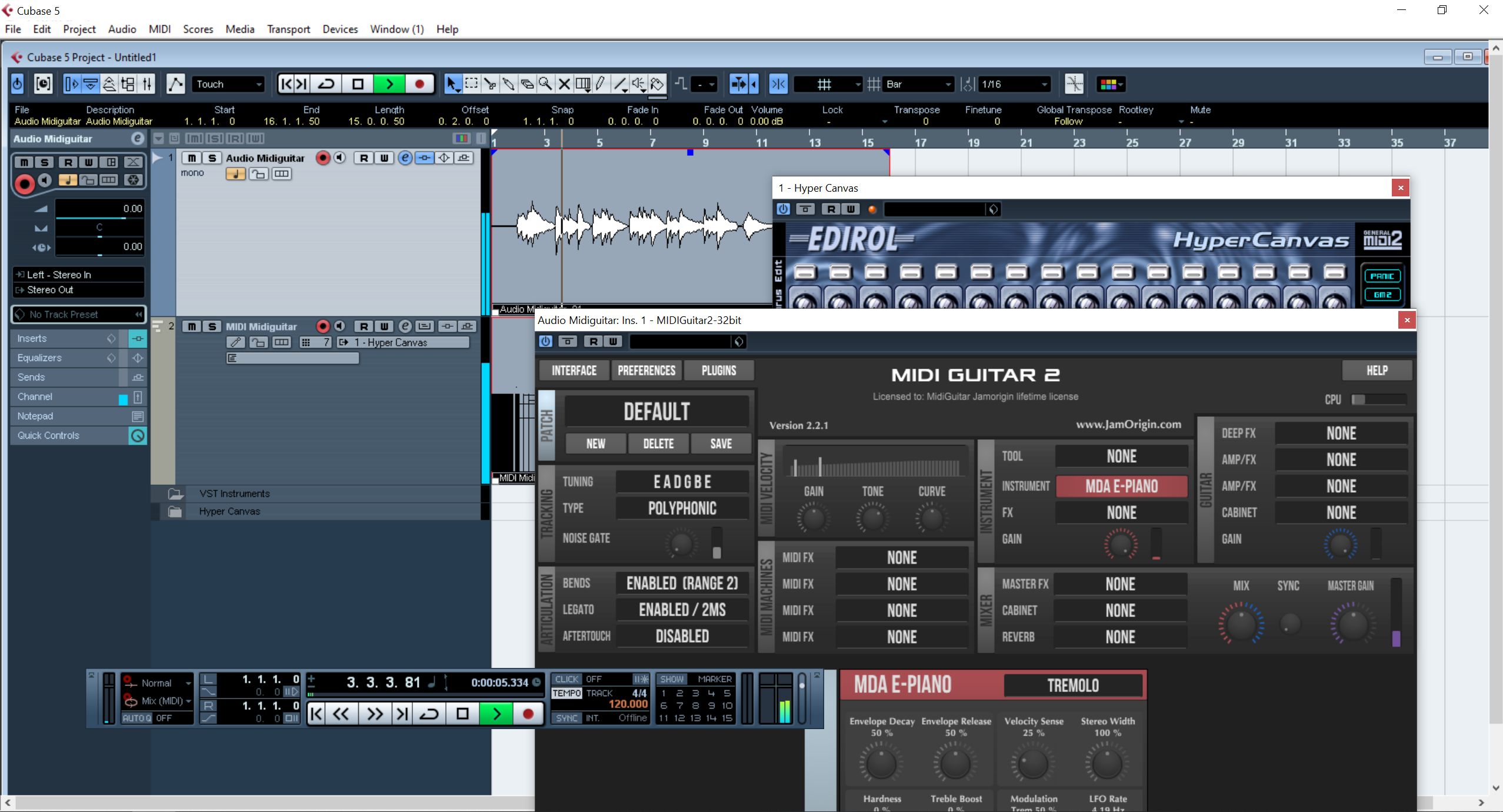Select the Range Selection tool

471,84
